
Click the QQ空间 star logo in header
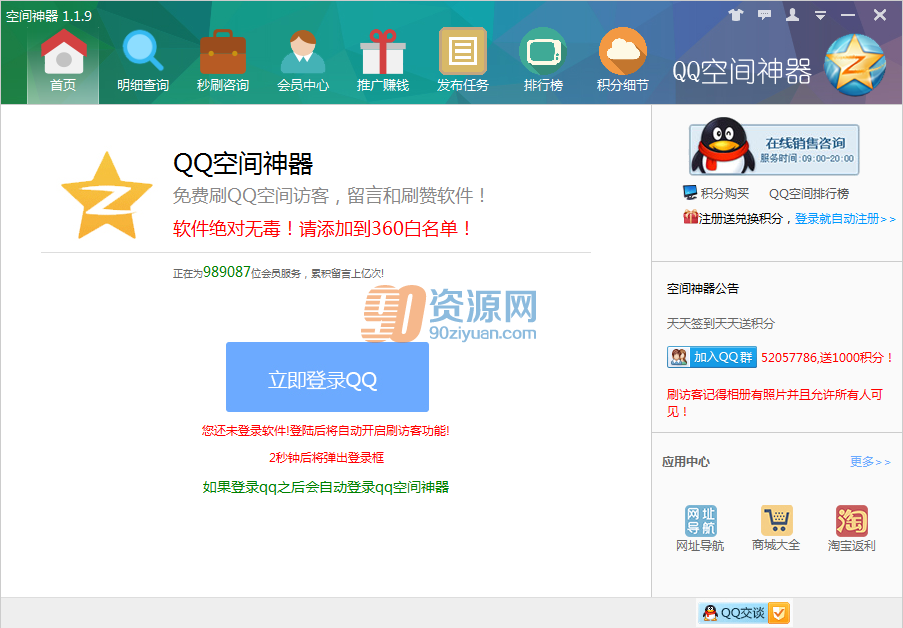coord(855,65)
